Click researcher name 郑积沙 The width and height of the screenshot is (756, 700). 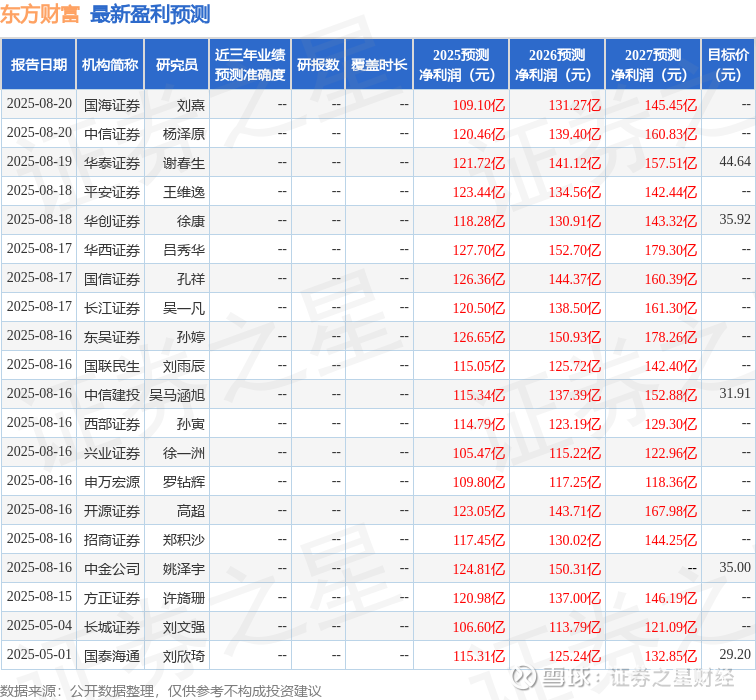click(x=184, y=540)
